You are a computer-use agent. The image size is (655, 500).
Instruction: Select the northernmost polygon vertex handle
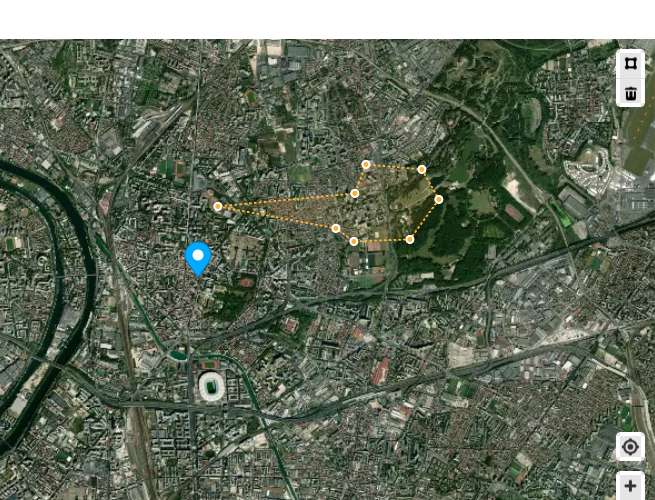click(366, 165)
